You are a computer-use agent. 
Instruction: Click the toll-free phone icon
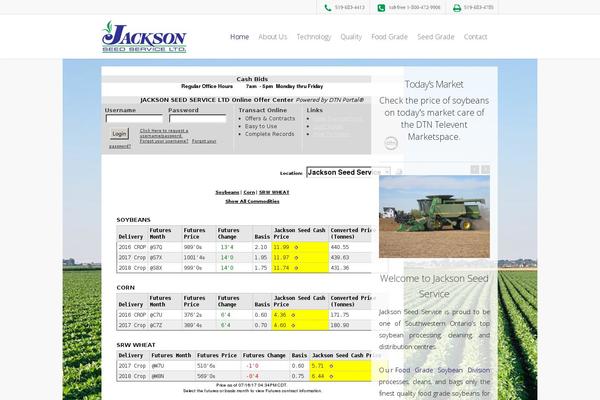pos(381,8)
